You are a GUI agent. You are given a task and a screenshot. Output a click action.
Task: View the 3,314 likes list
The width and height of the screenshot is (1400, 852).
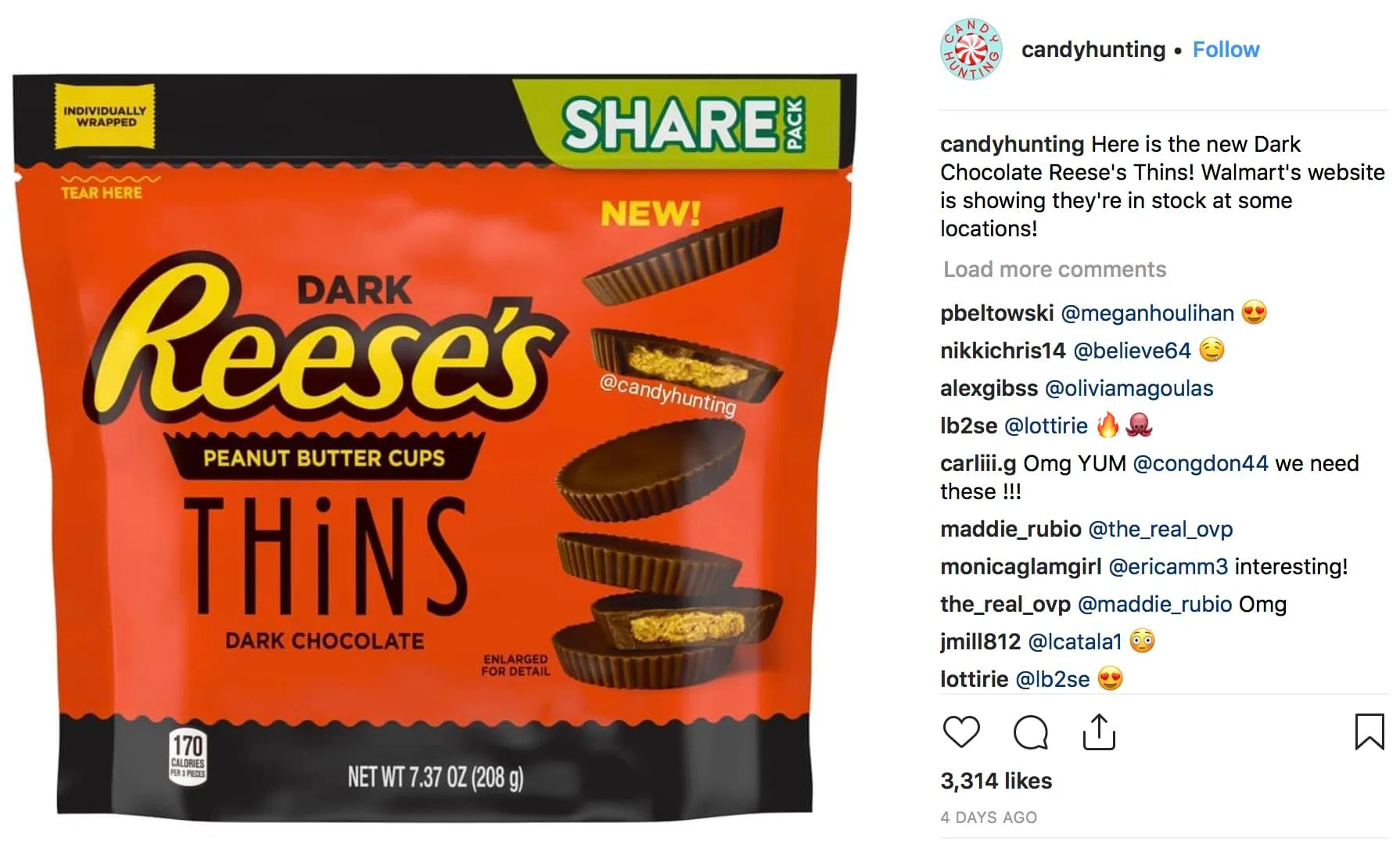(x=996, y=781)
